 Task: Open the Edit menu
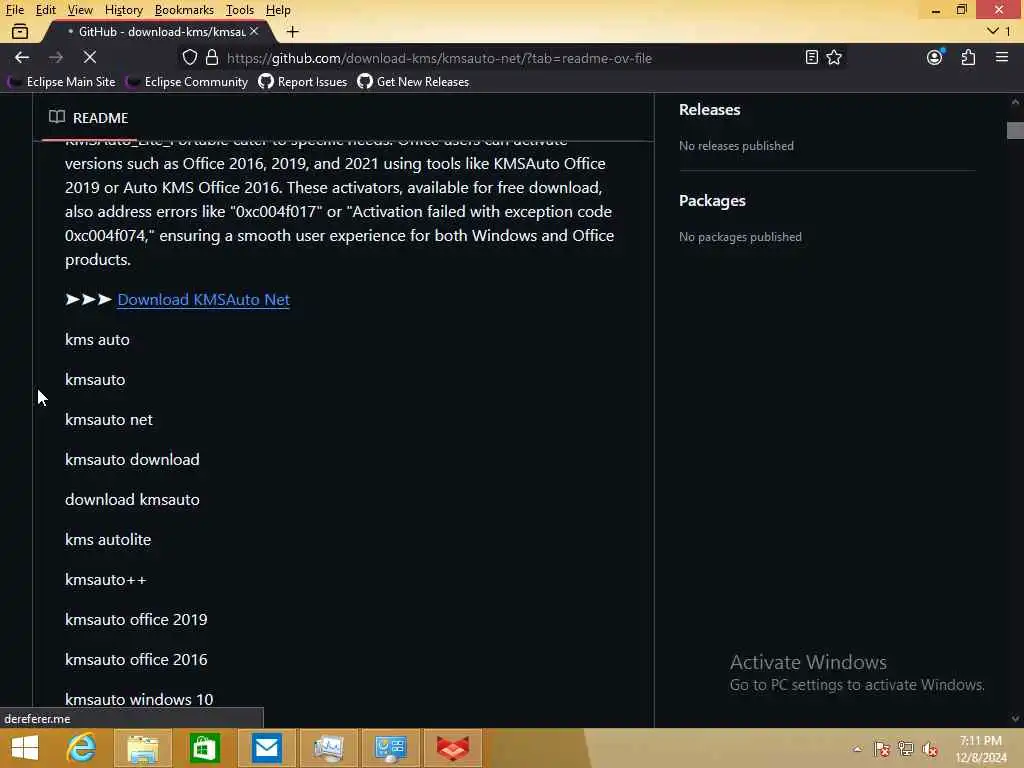tap(45, 10)
